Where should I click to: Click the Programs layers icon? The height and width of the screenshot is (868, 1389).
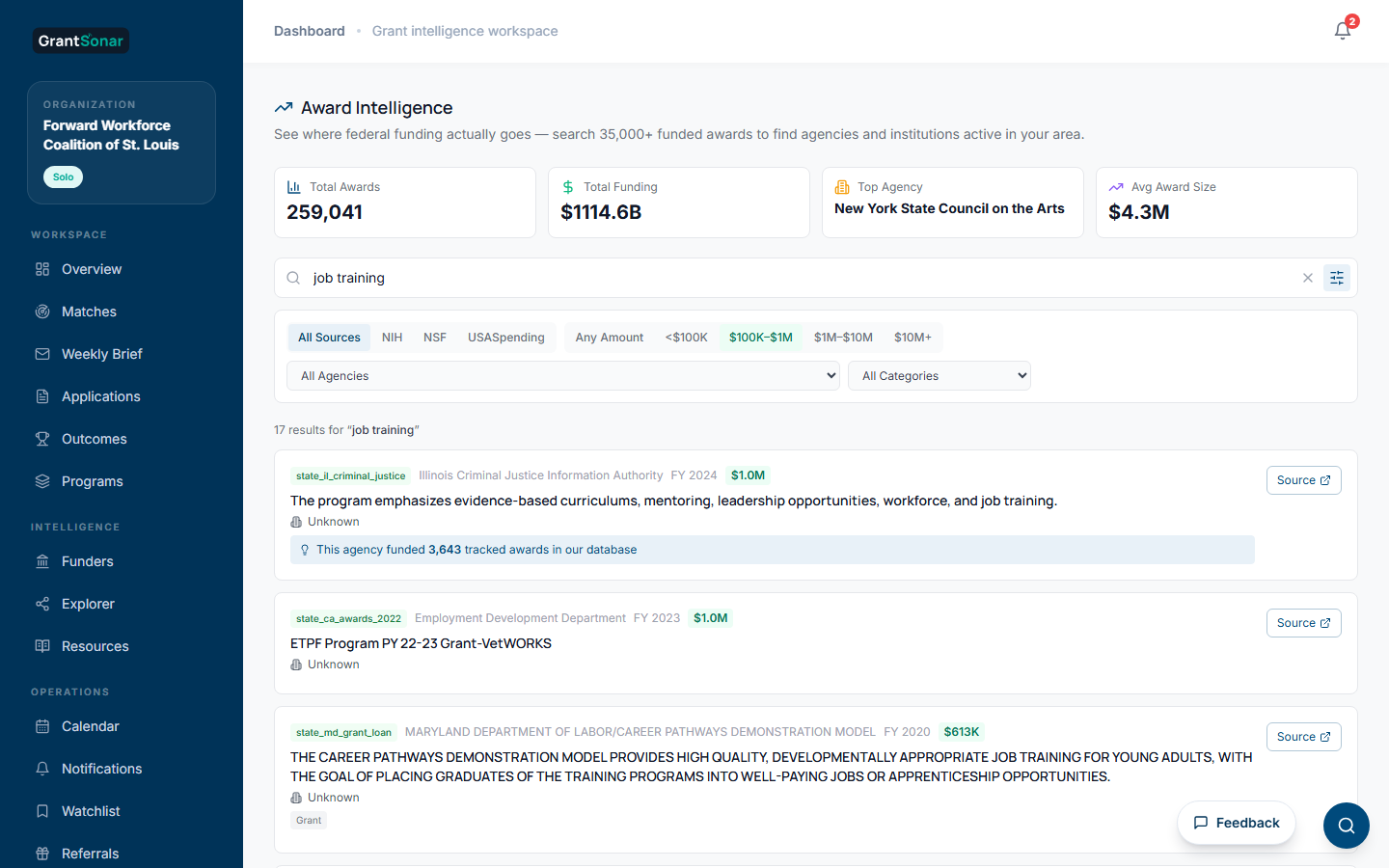point(42,481)
